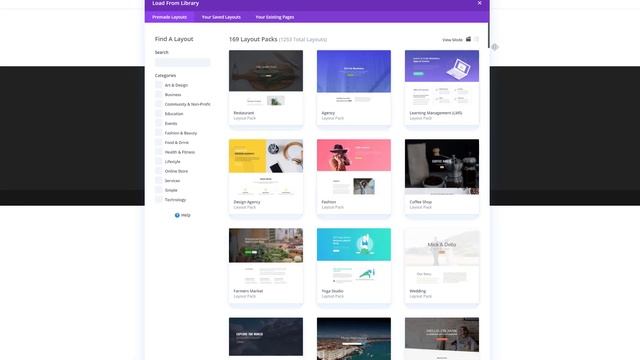Select the Farmers Market layout pack thumbnail
The image size is (640, 360).
pyautogui.click(x=266, y=256)
